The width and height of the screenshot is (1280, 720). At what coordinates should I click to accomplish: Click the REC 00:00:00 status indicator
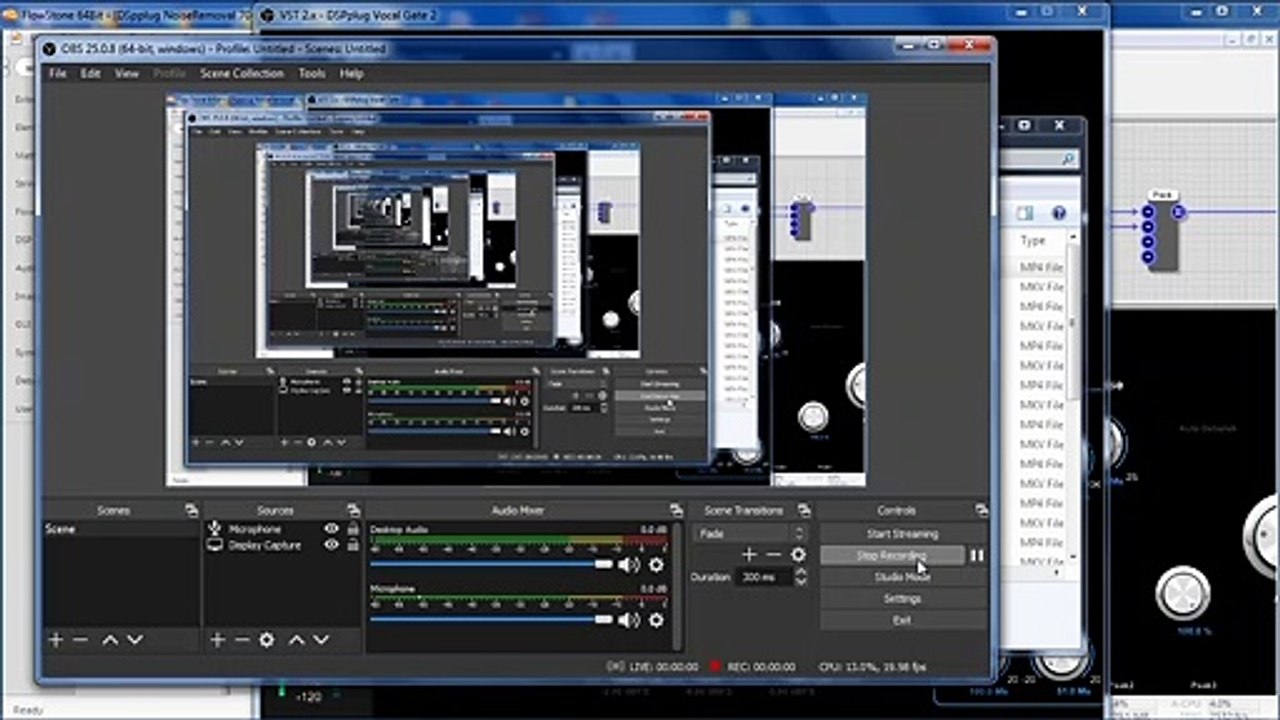point(753,666)
